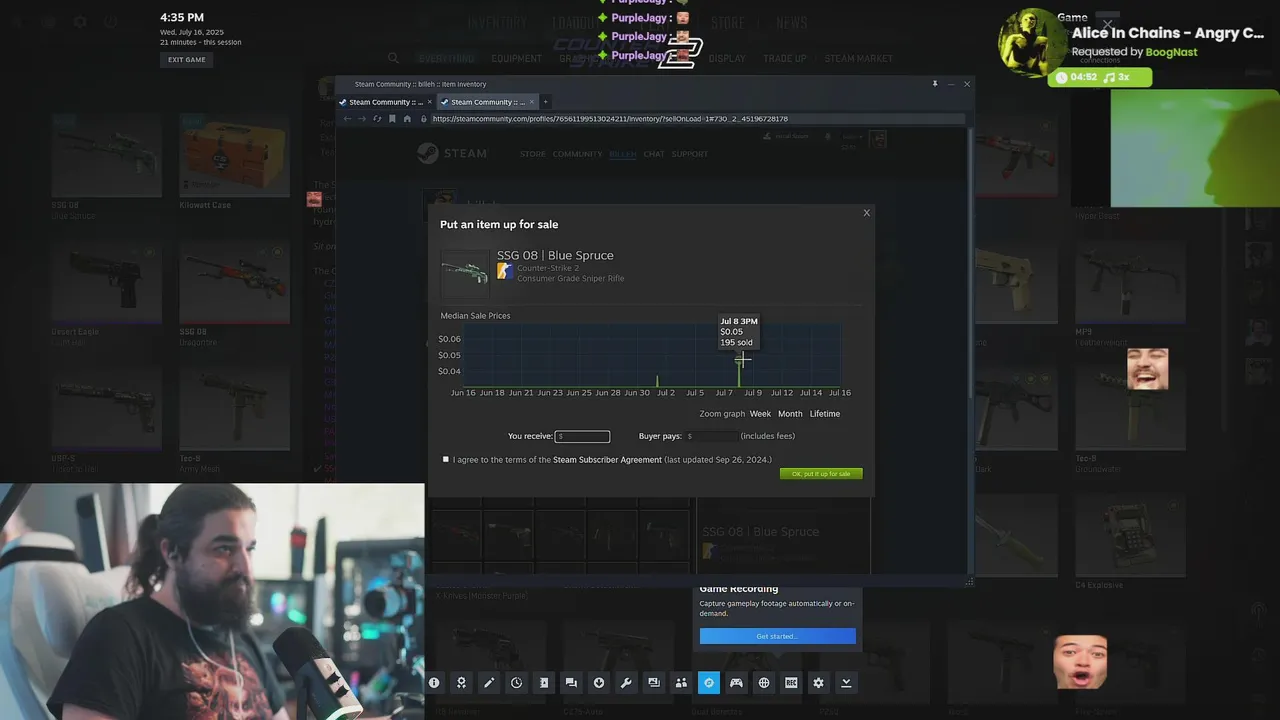Zoom price graph to Month
Image resolution: width=1280 pixels, height=720 pixels.
coord(790,414)
